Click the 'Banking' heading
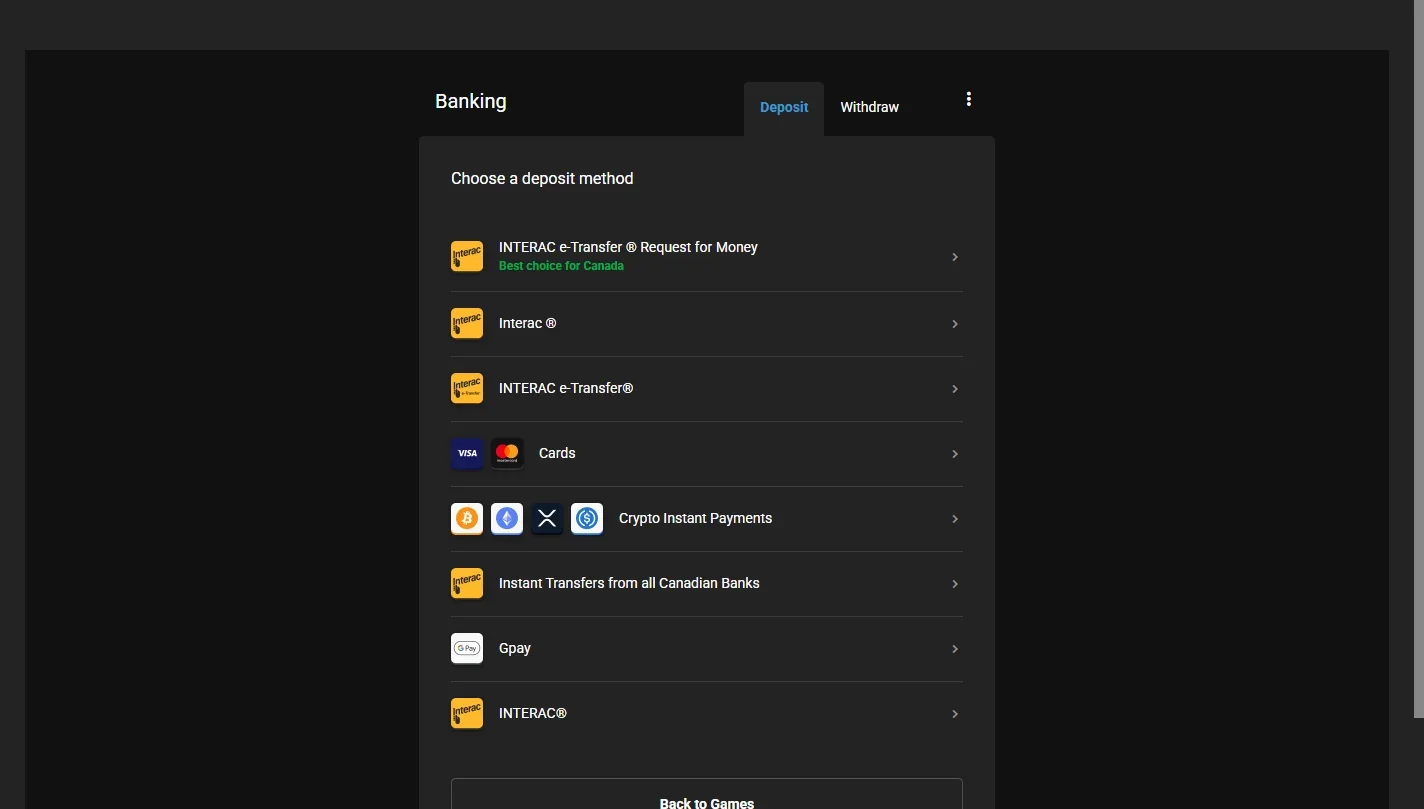This screenshot has height=809, width=1424. (471, 102)
